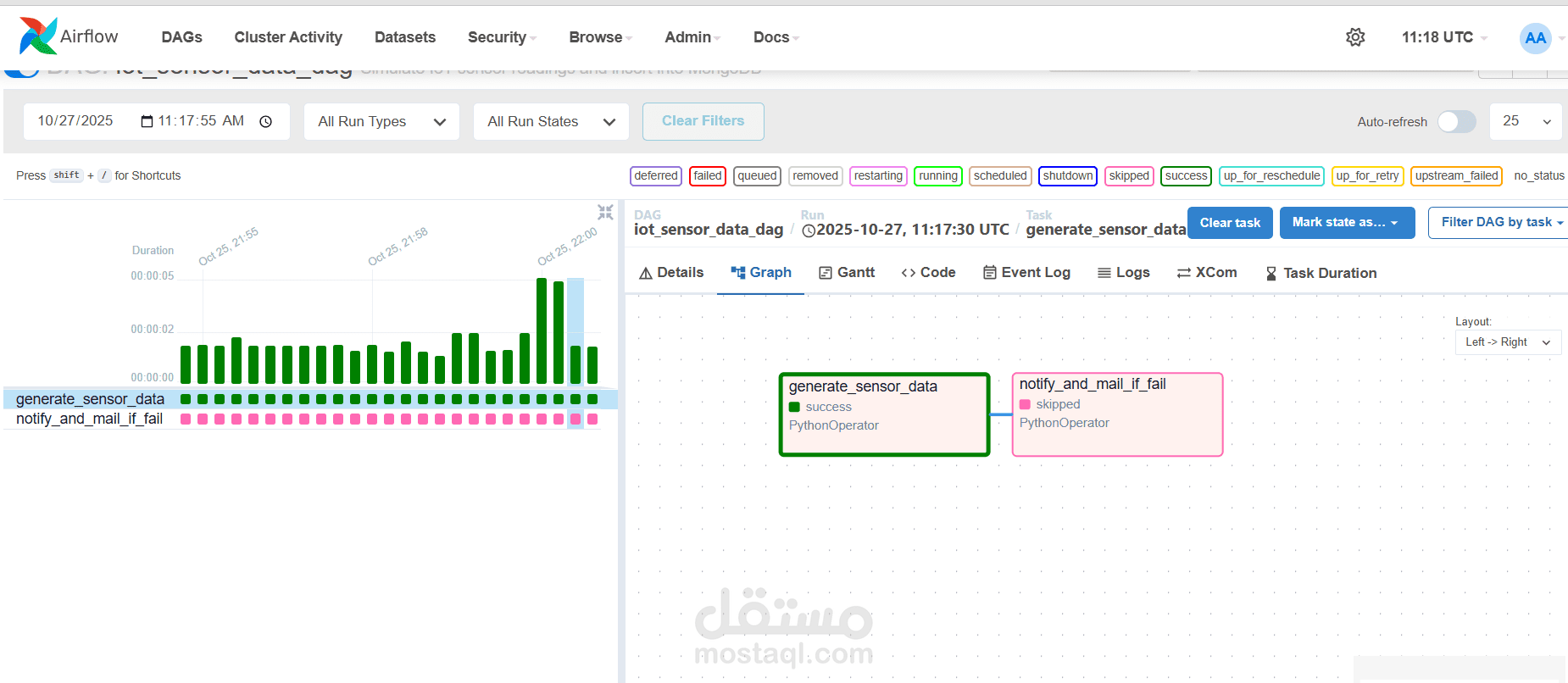1568x683 pixels.
Task: Open All Run States dropdown
Action: point(551,121)
